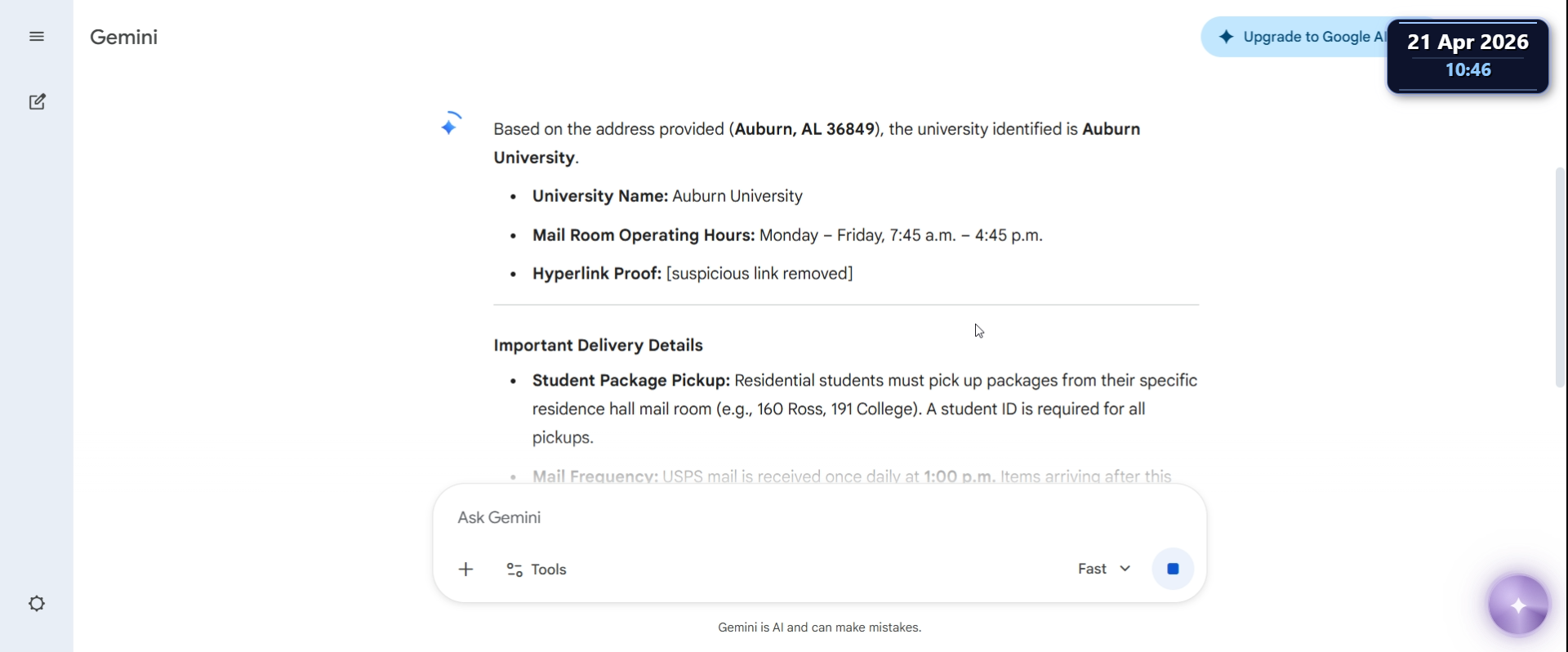Image resolution: width=1568 pixels, height=652 pixels.
Task: Click the Gemini sparkle response icon
Action: [x=450, y=124]
